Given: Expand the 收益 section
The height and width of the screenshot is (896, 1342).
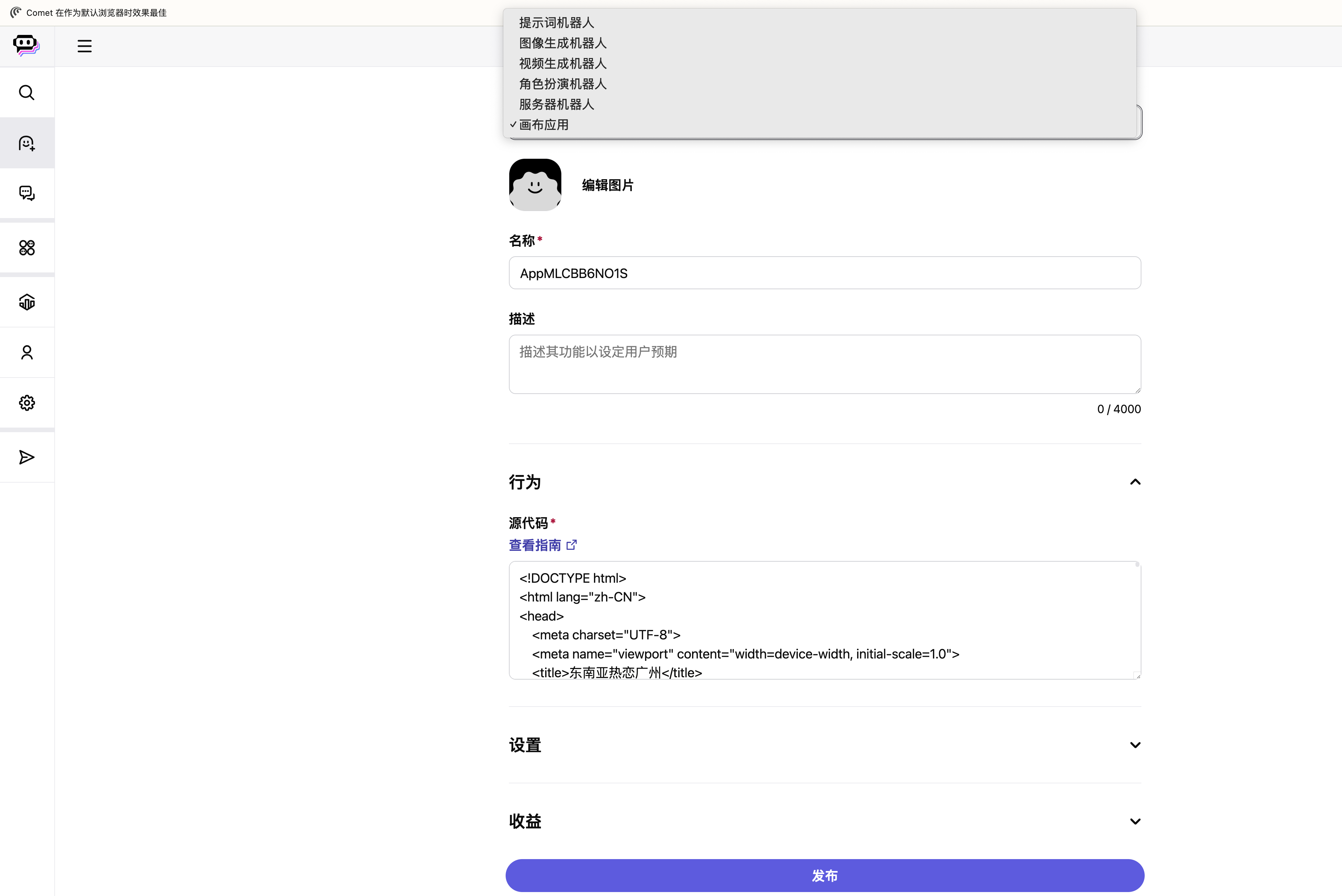Looking at the screenshot, I should (1134, 821).
